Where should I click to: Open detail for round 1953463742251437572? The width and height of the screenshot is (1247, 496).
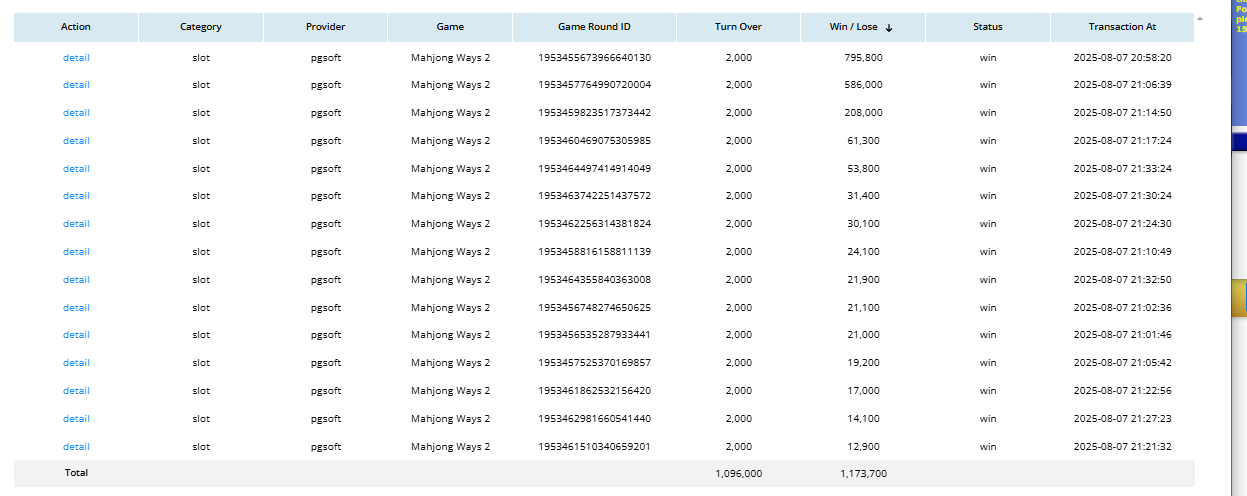point(76,196)
